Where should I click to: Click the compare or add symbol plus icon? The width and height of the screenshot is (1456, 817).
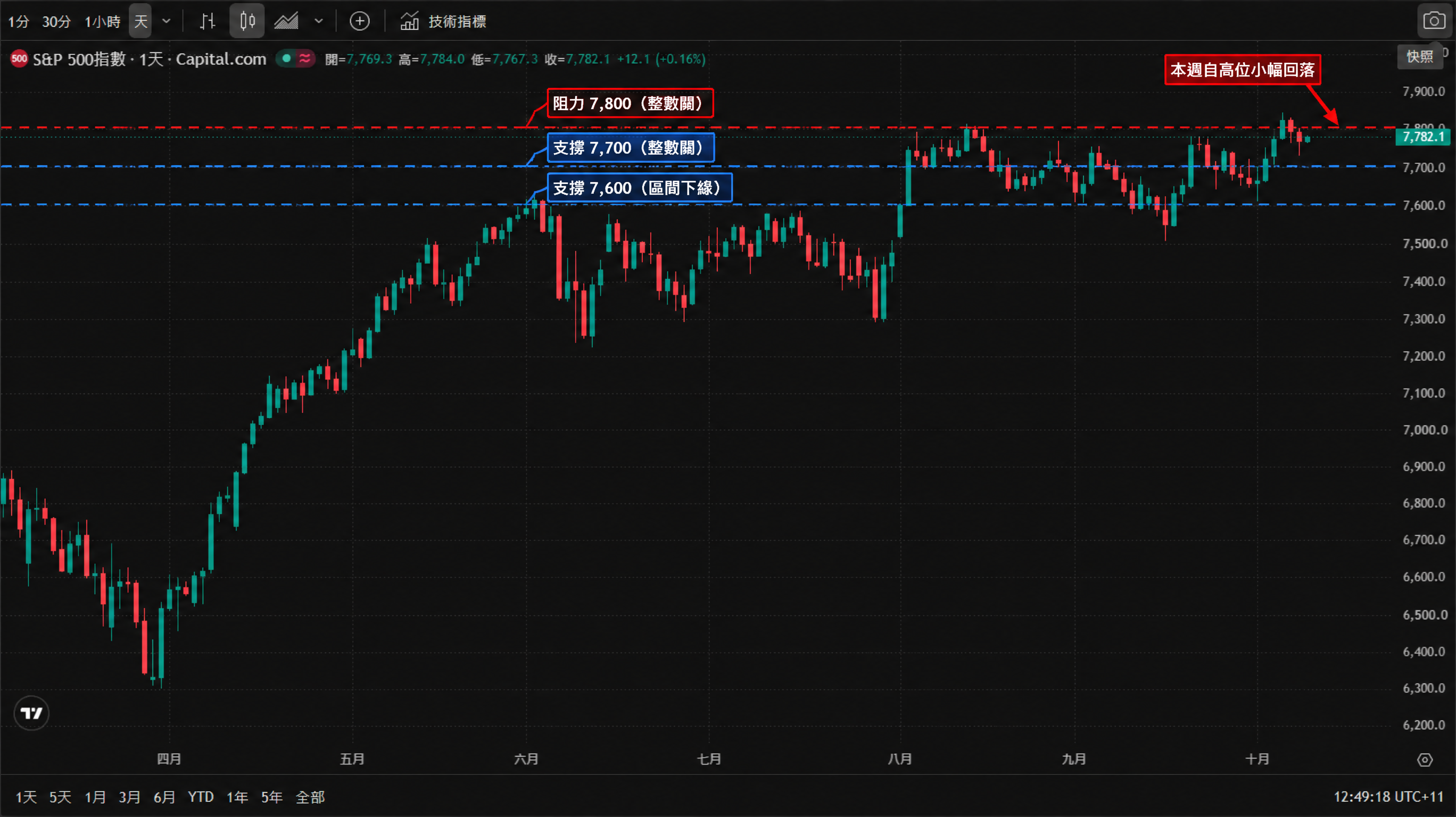point(360,21)
